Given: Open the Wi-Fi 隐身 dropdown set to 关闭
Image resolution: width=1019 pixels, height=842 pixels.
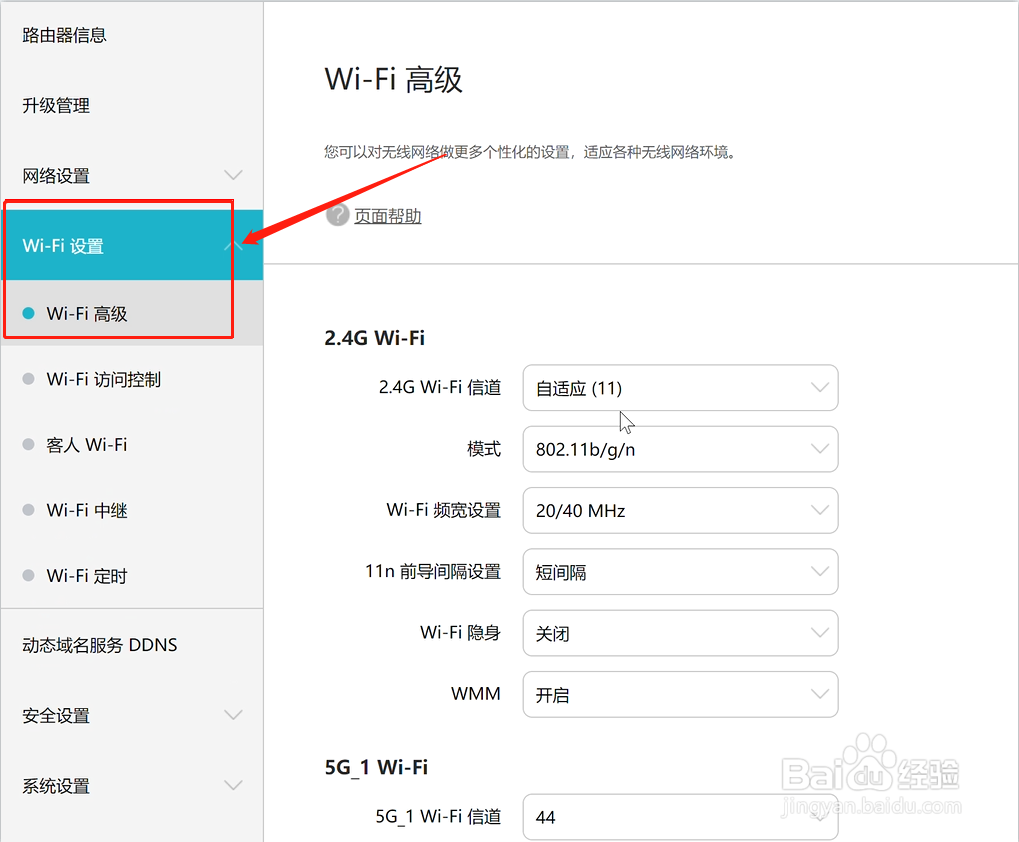Looking at the screenshot, I should tap(680, 632).
